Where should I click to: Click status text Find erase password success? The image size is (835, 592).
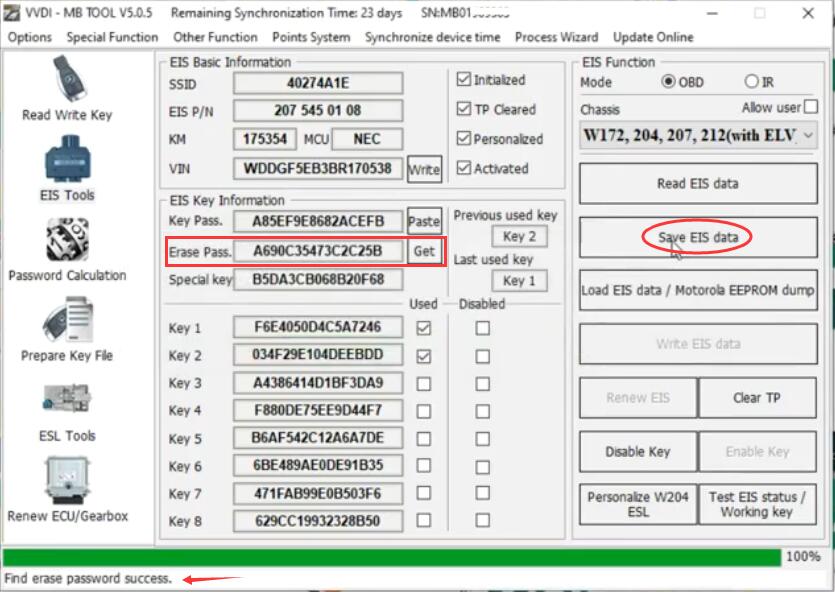[88, 578]
